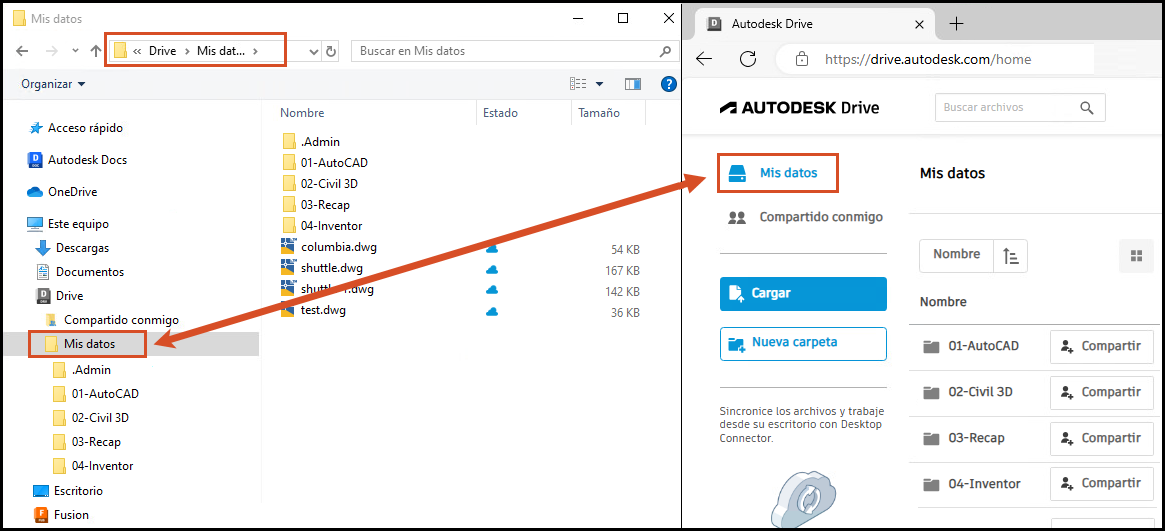Select Acceso rápido in the navigation pane
This screenshot has height=531, width=1165.
coord(76,128)
